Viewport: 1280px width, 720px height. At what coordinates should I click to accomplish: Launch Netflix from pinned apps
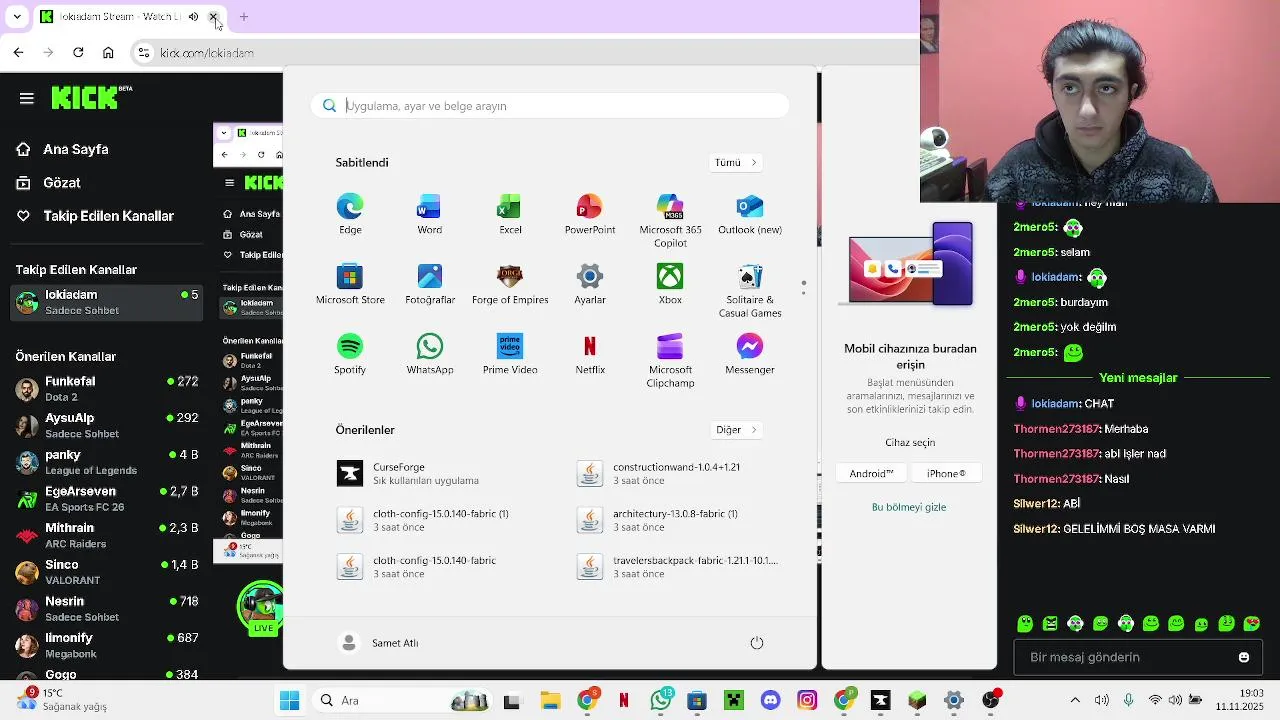pyautogui.click(x=590, y=354)
